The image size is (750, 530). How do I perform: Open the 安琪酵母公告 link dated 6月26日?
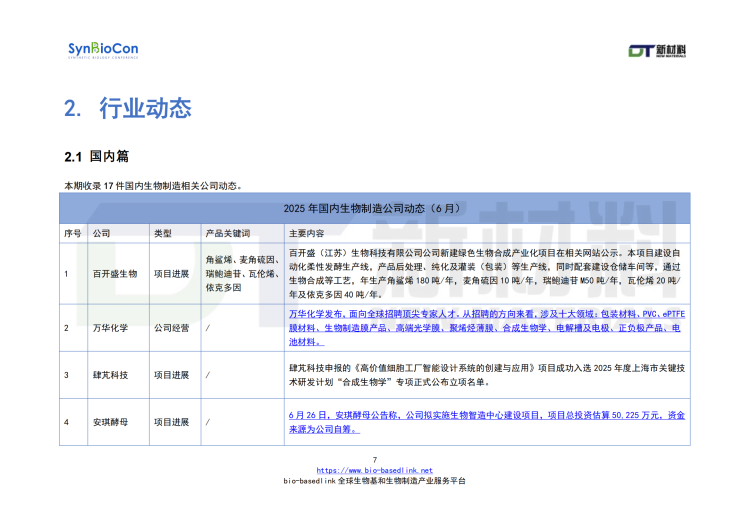486,420
